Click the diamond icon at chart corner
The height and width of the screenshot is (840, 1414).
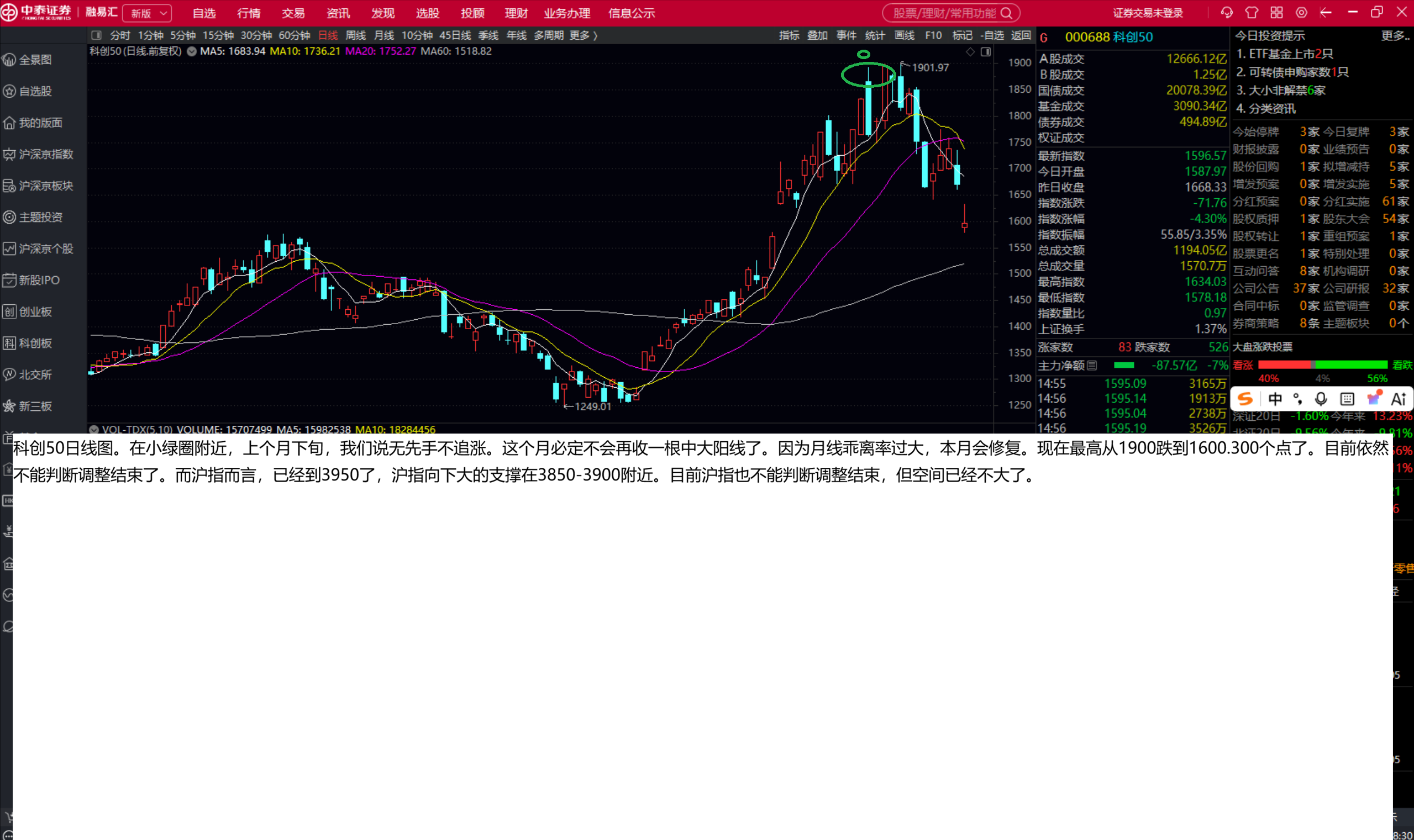(x=971, y=51)
